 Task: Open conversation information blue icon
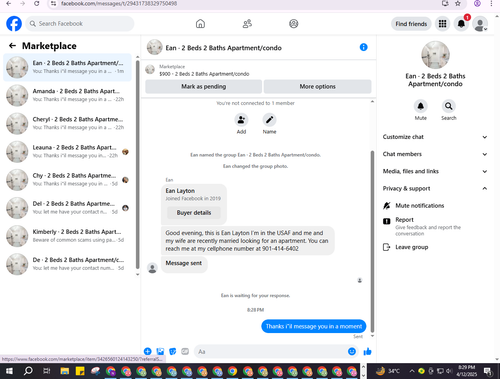tap(363, 47)
